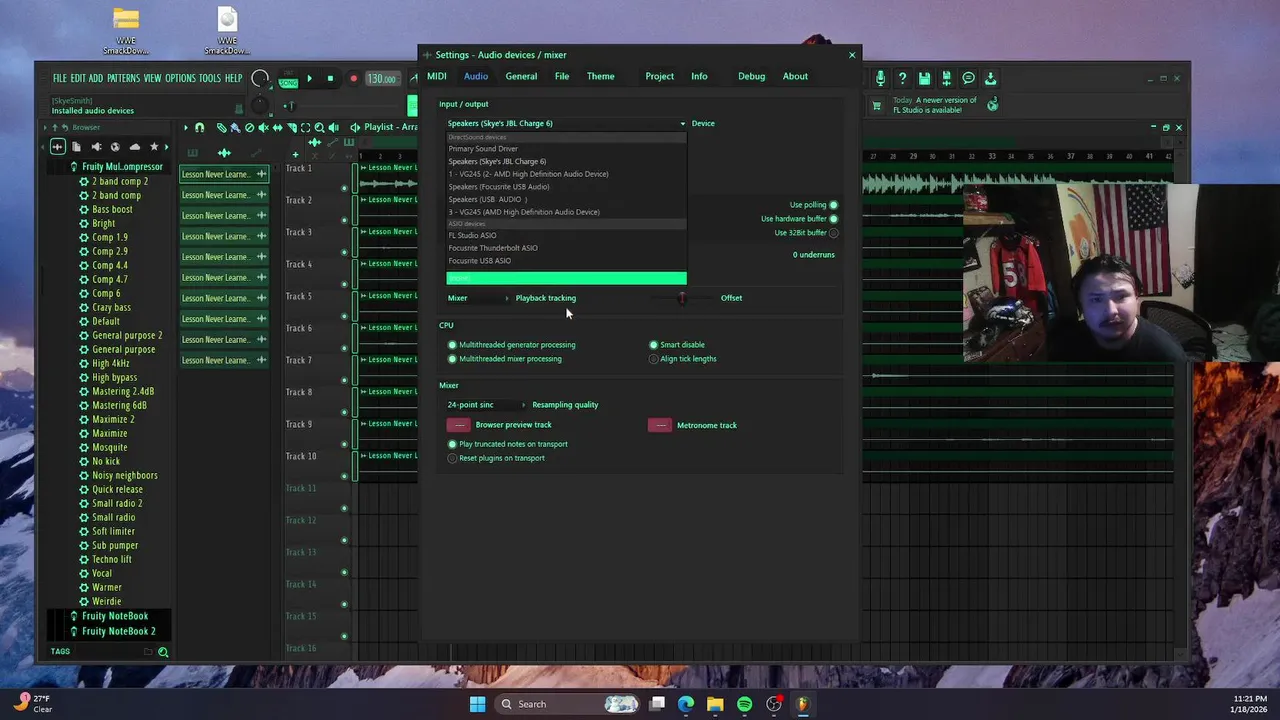Select the playback speaker tool in playlist
This screenshot has width=1280, height=720.
pos(333,127)
